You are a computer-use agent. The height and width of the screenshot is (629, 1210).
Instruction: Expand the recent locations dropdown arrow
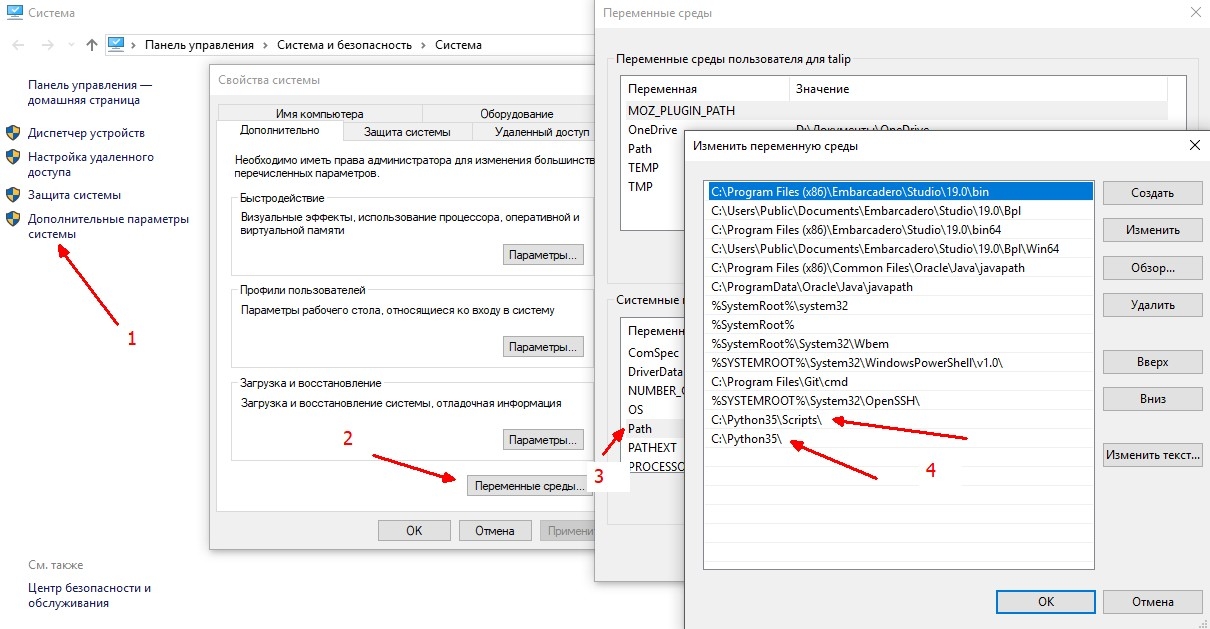[x=71, y=45]
